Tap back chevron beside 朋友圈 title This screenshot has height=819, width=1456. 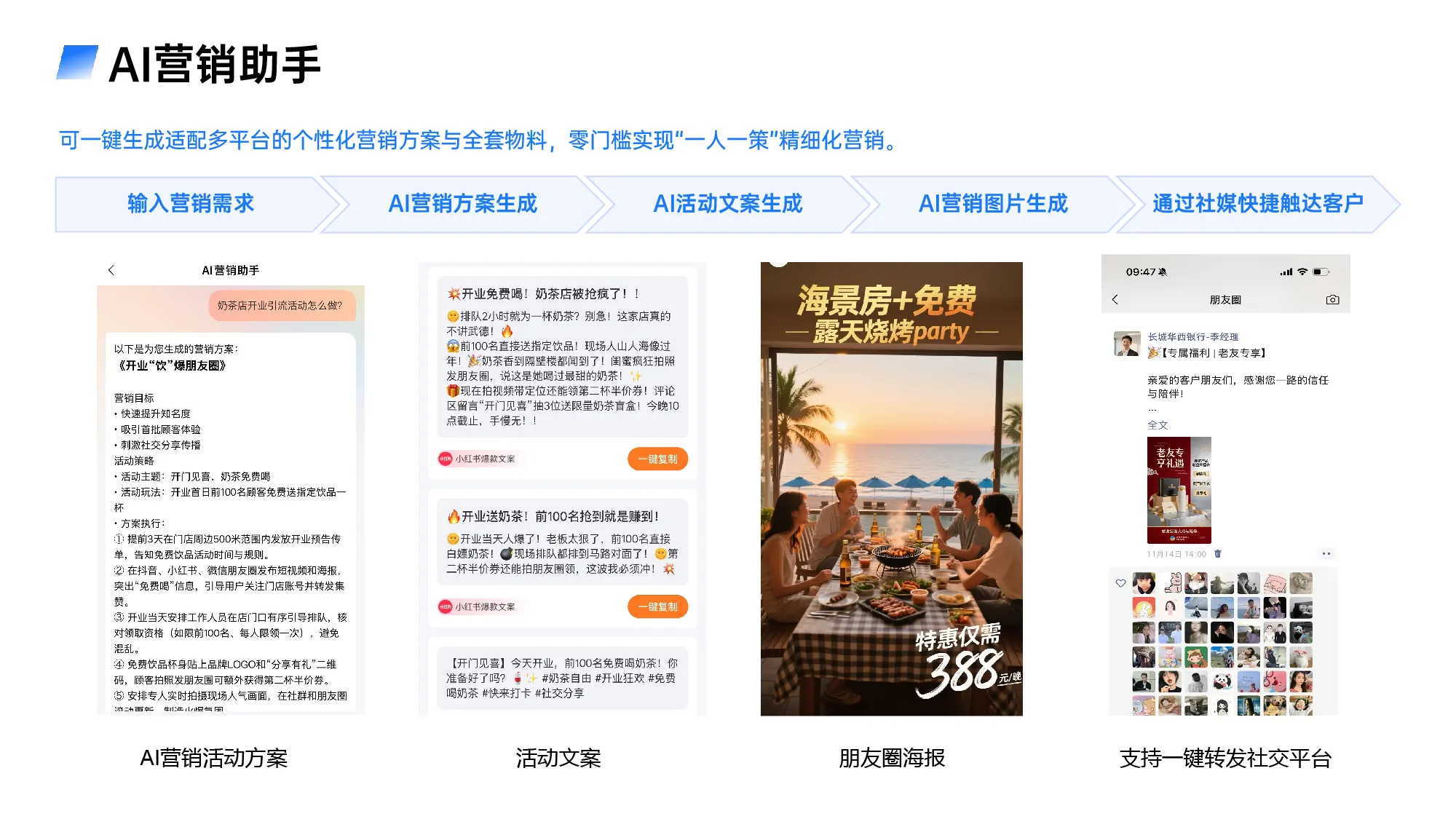1115,299
